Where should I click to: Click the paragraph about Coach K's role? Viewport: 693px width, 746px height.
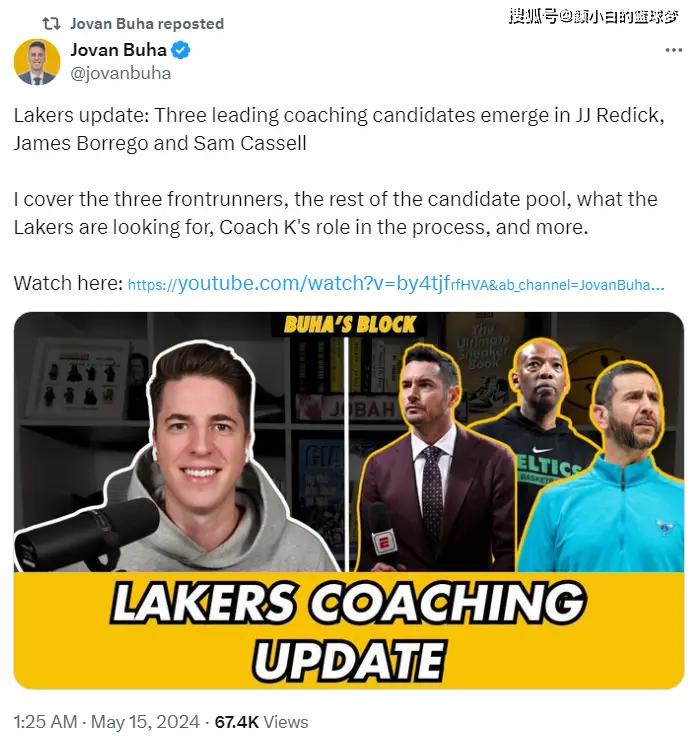click(x=335, y=213)
